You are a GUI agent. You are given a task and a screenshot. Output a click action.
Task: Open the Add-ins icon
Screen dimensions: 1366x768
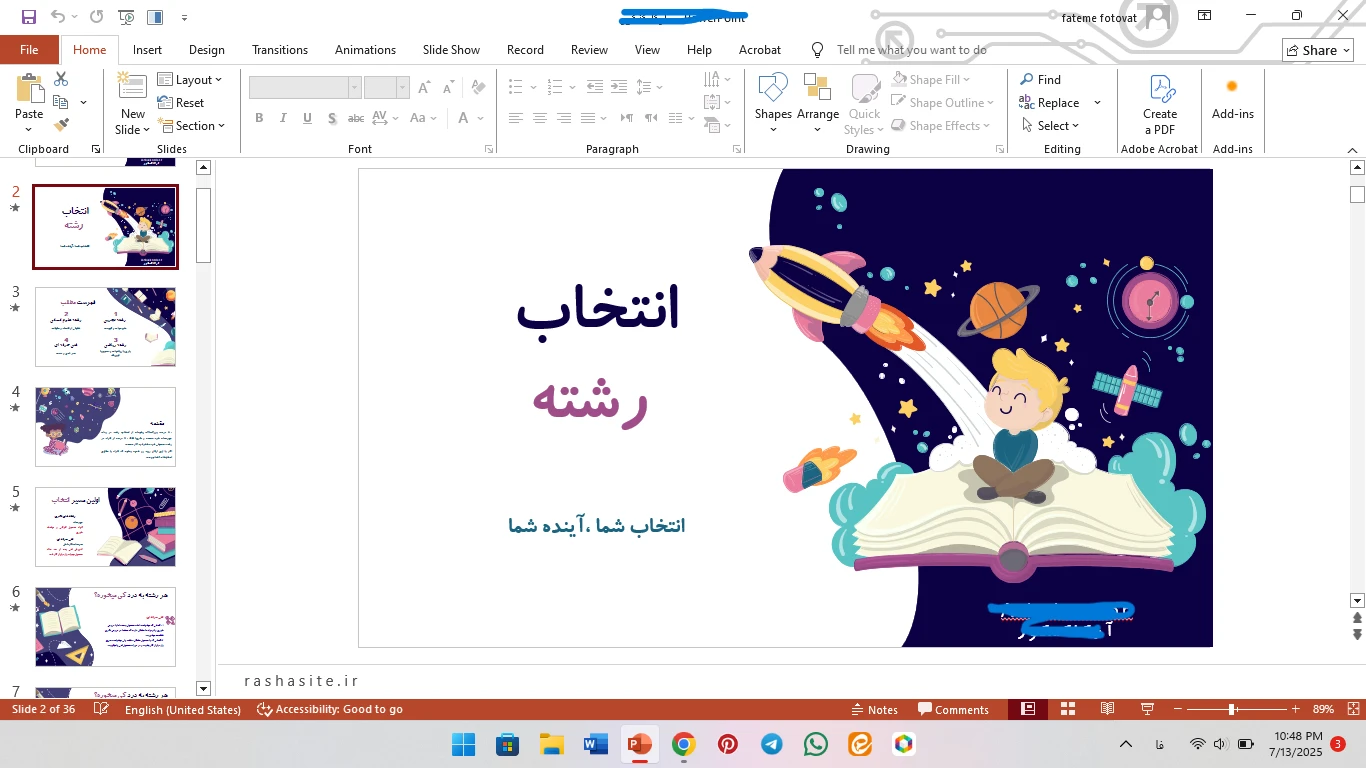click(1232, 88)
